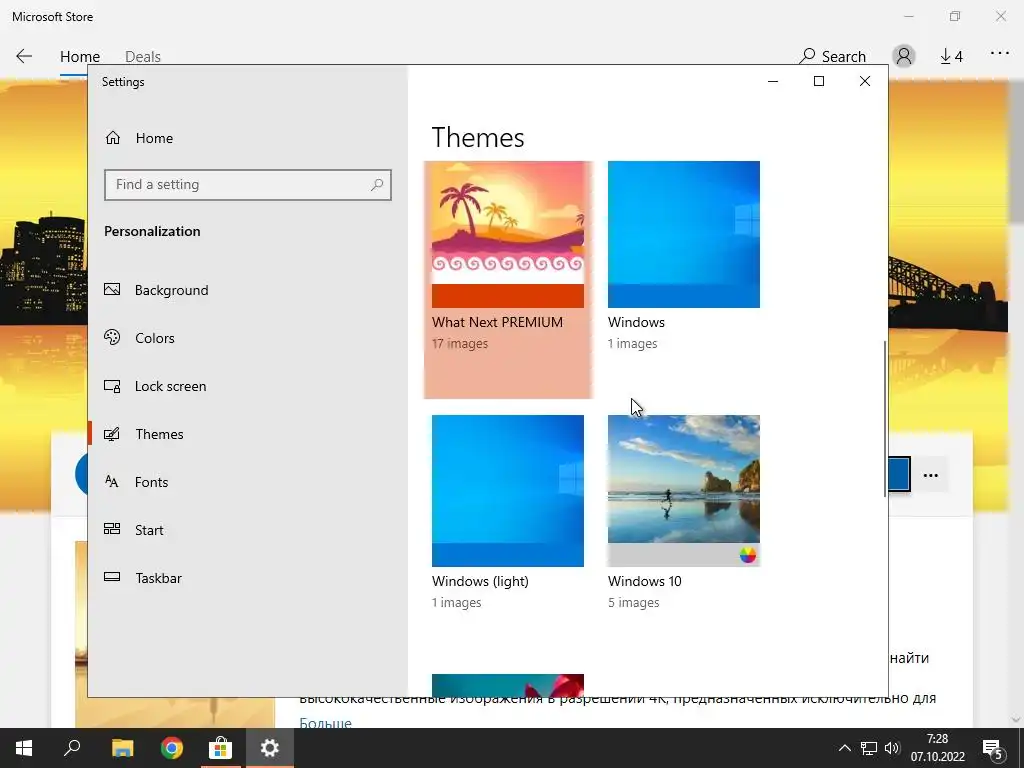Focus the Find a setting search box
This screenshot has width=1024, height=768.
click(x=248, y=185)
